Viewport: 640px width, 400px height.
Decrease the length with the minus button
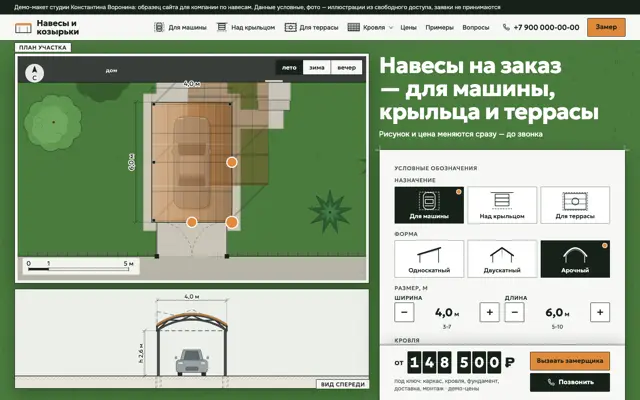(515, 312)
